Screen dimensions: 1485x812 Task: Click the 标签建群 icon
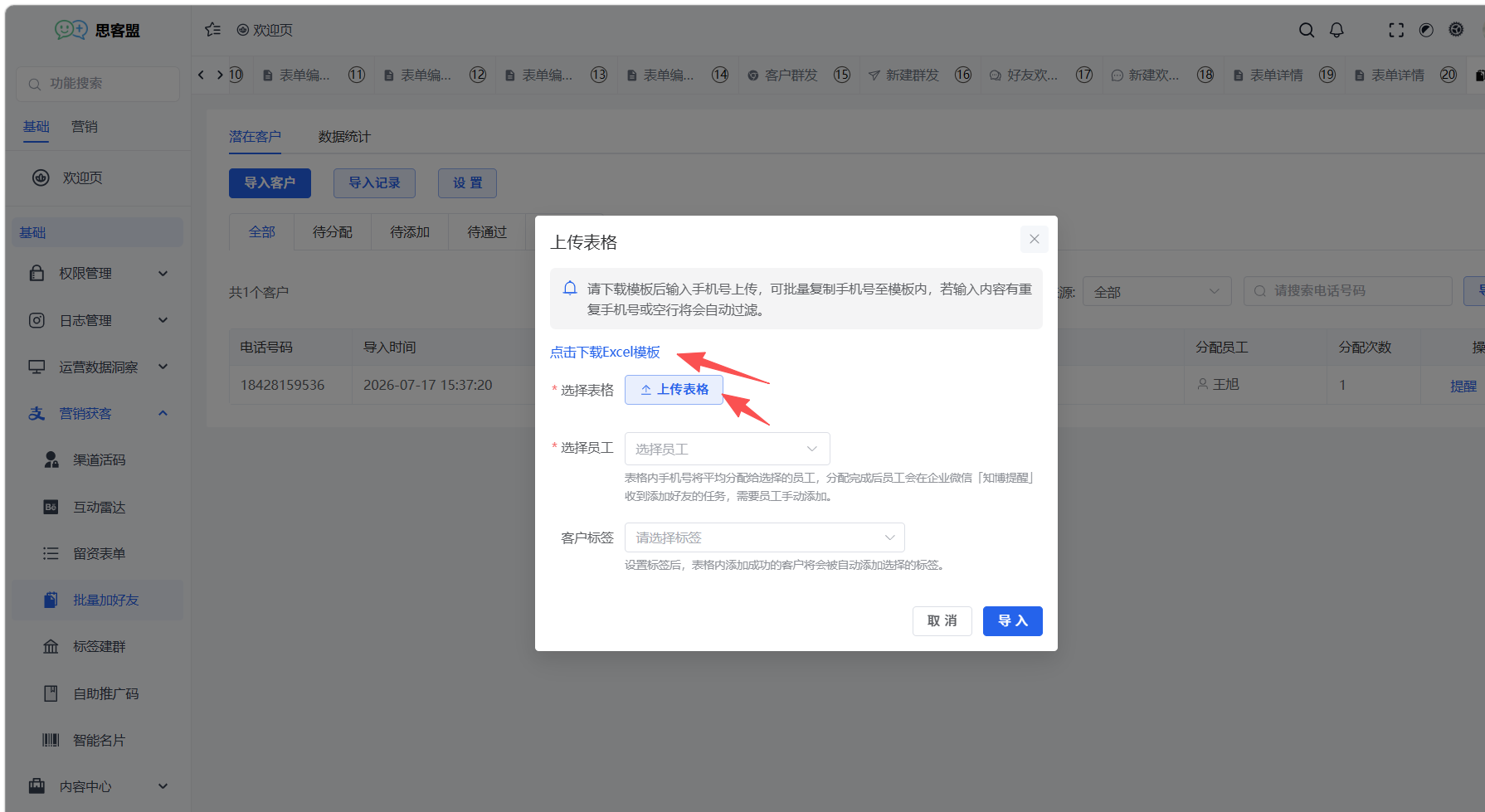[51, 646]
